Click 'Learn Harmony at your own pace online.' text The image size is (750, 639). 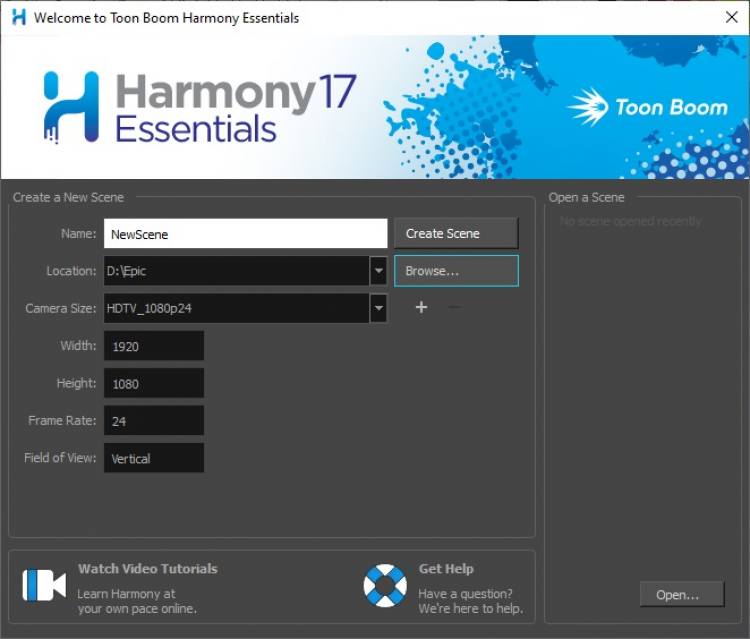[137, 601]
